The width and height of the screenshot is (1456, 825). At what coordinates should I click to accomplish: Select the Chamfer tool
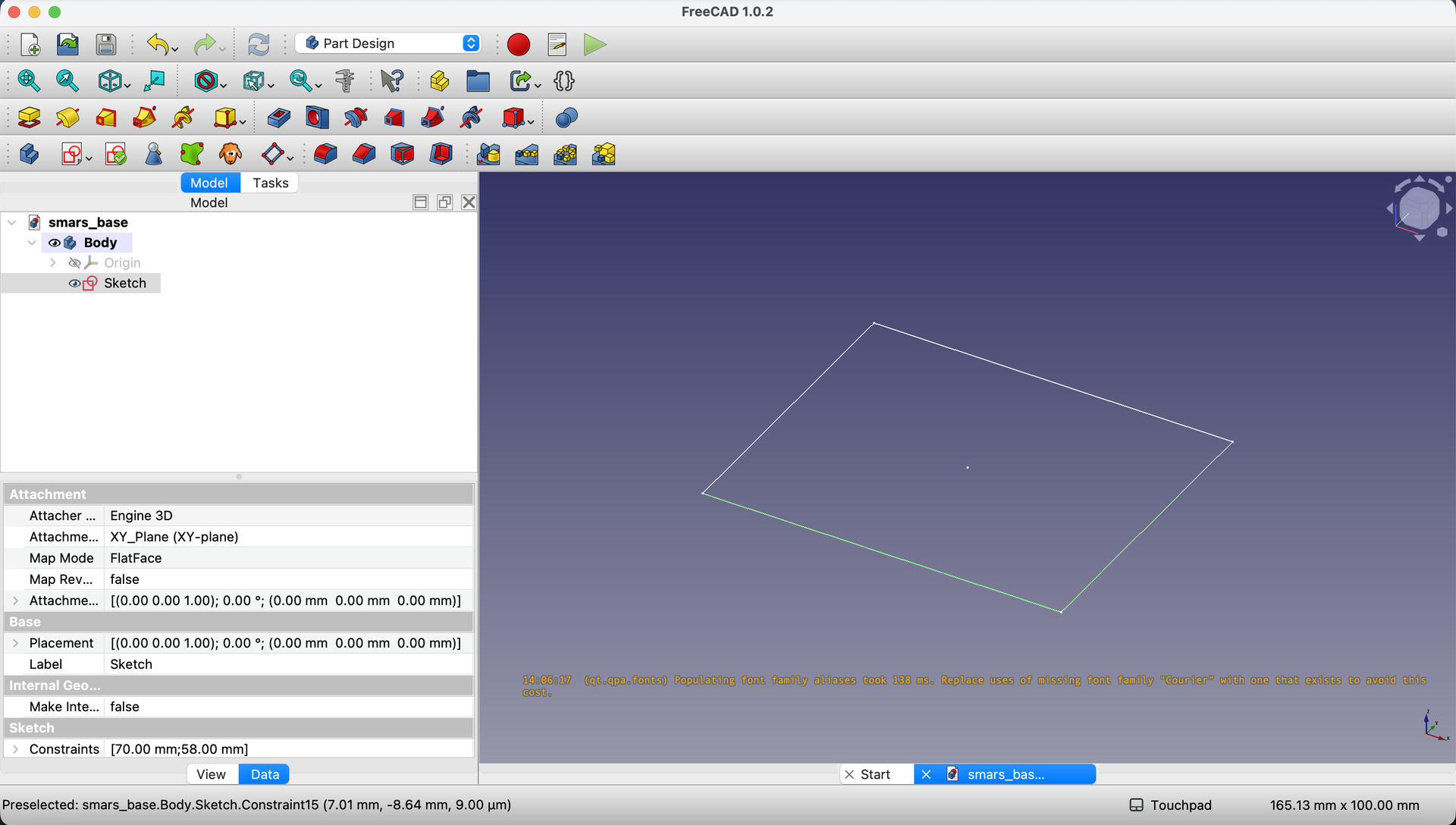364,154
